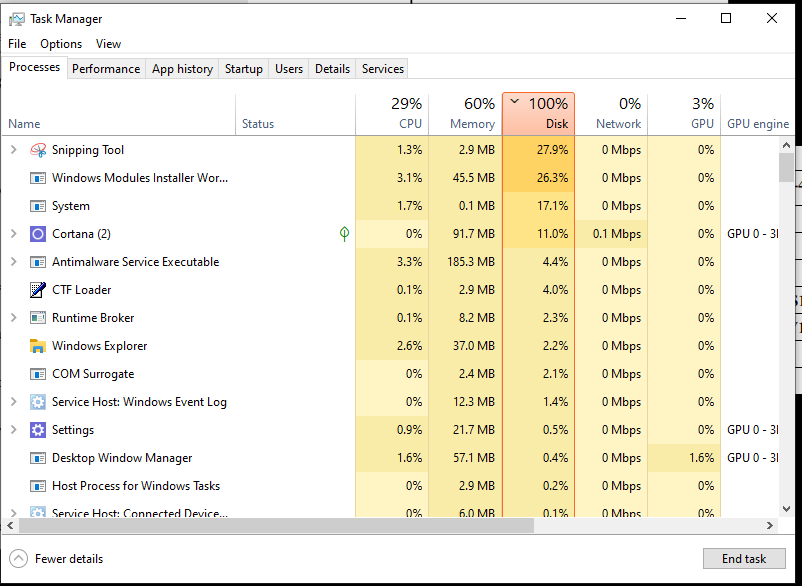
Task: Sort by the Disk column header
Action: pos(539,114)
